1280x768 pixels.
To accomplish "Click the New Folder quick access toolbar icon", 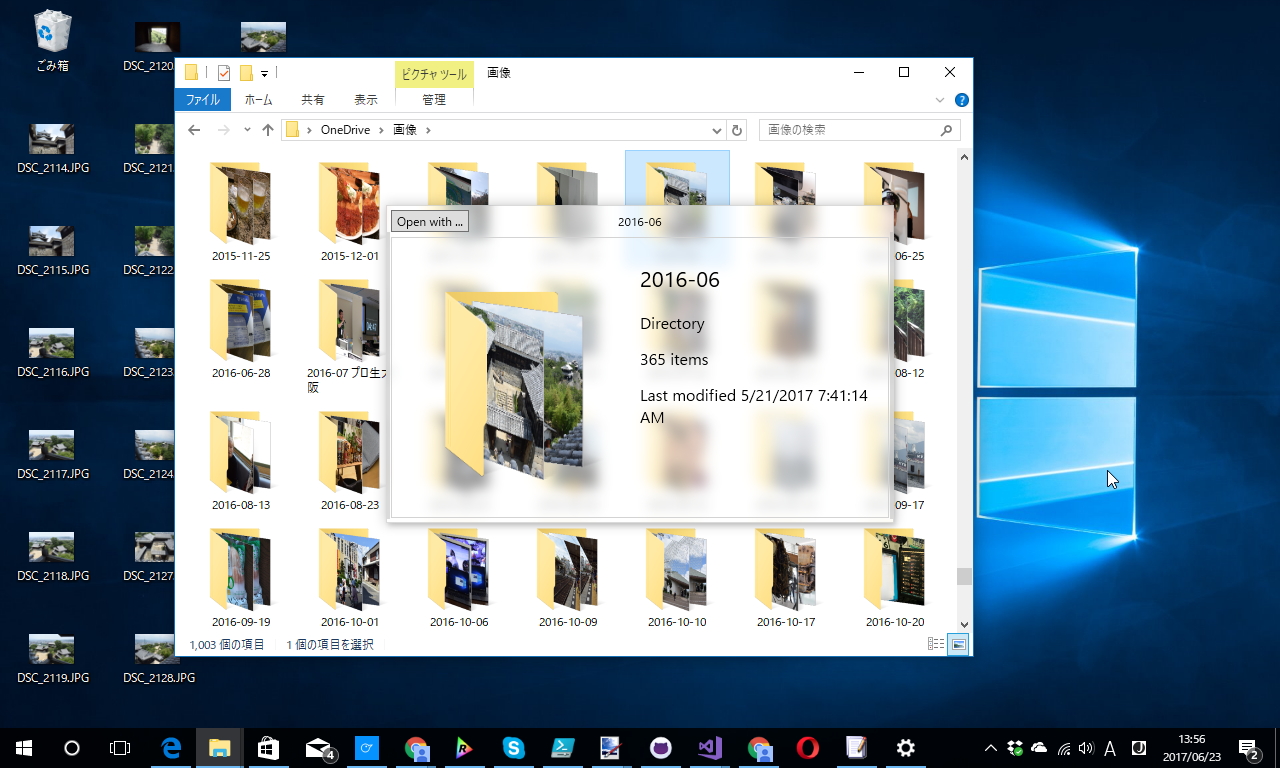I will (x=246, y=72).
